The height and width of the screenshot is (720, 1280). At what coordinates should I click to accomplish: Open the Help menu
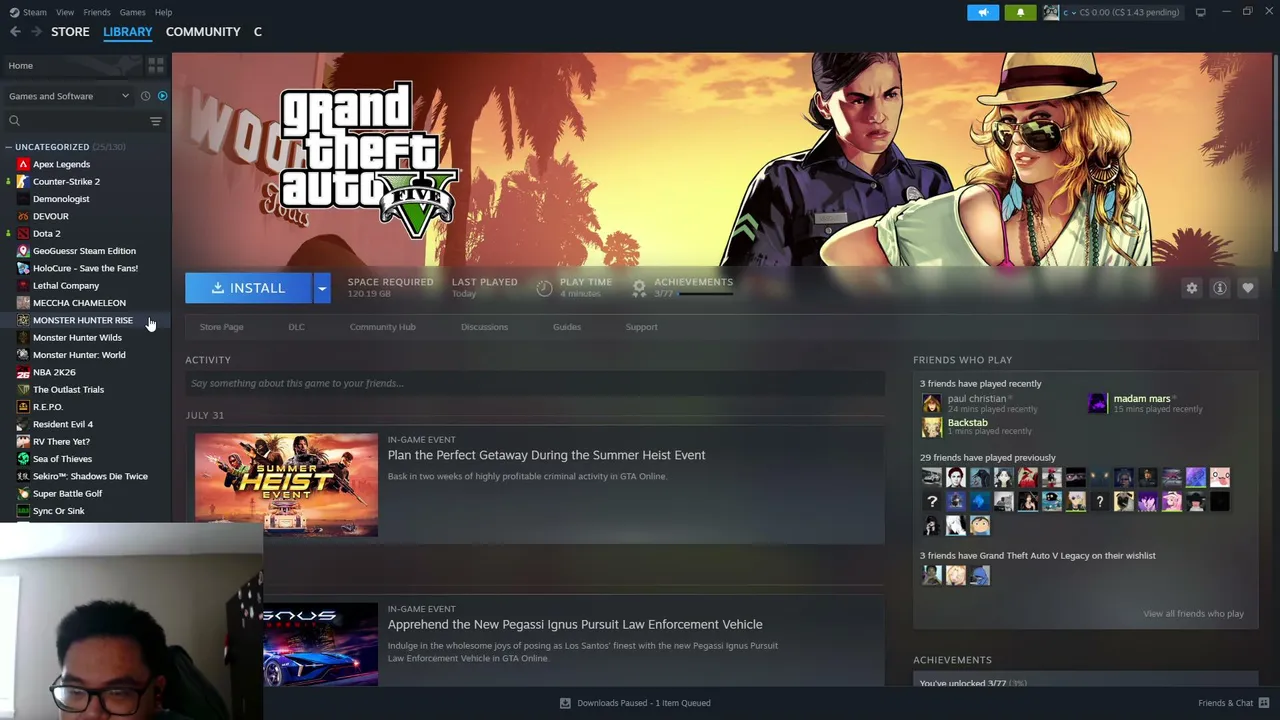click(x=163, y=12)
